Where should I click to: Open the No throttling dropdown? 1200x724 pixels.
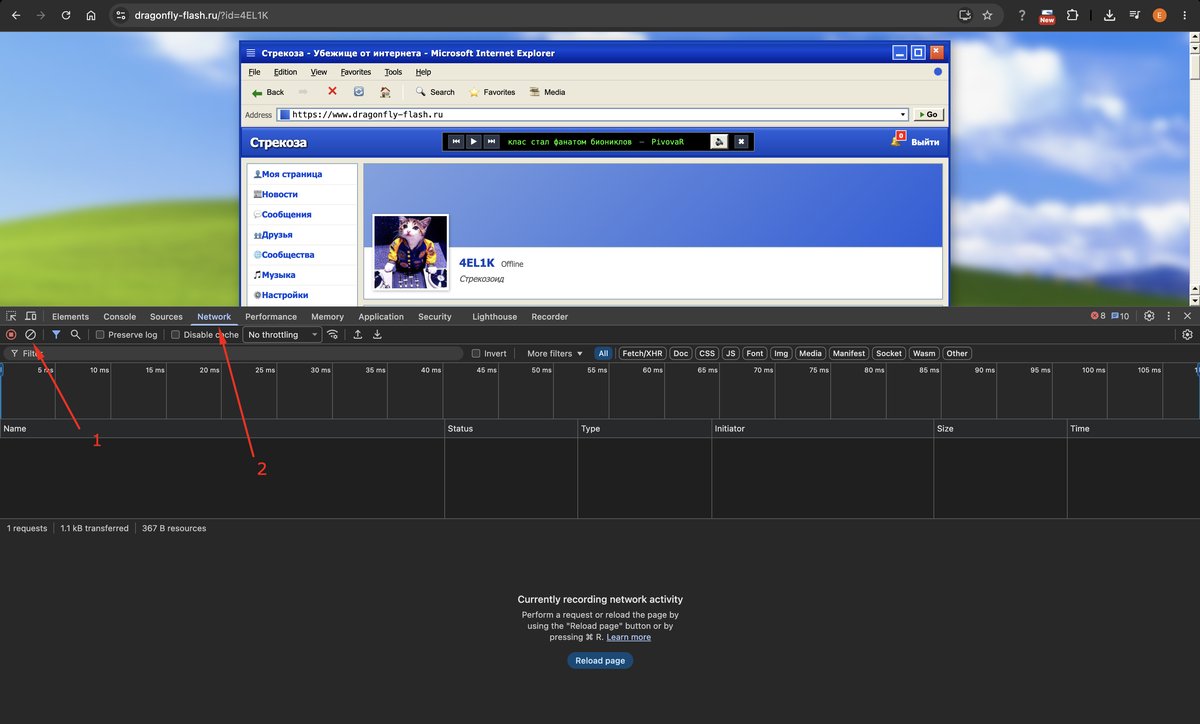tap(282, 335)
